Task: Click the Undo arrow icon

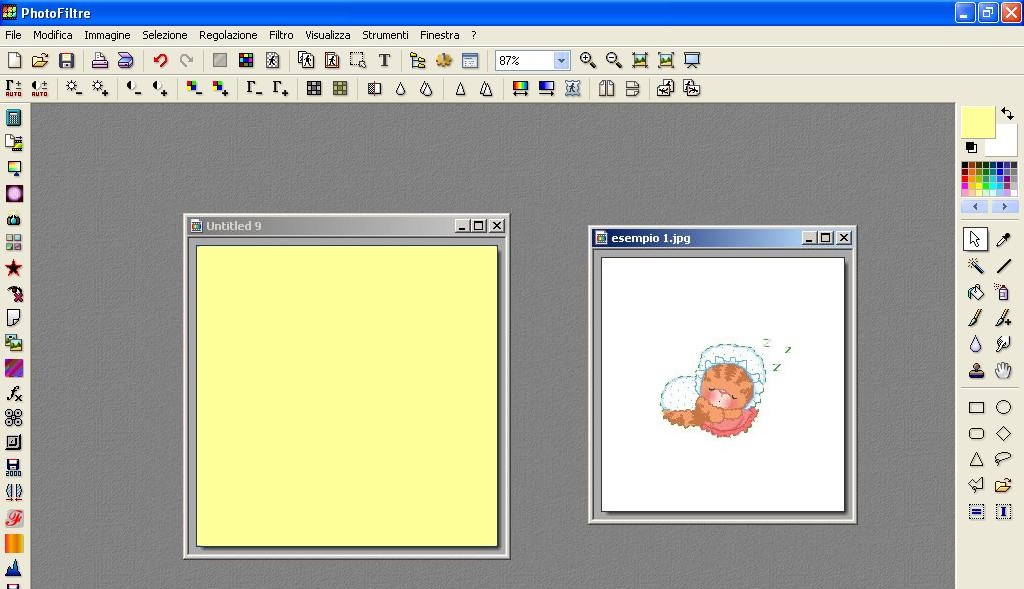Action: (160, 61)
